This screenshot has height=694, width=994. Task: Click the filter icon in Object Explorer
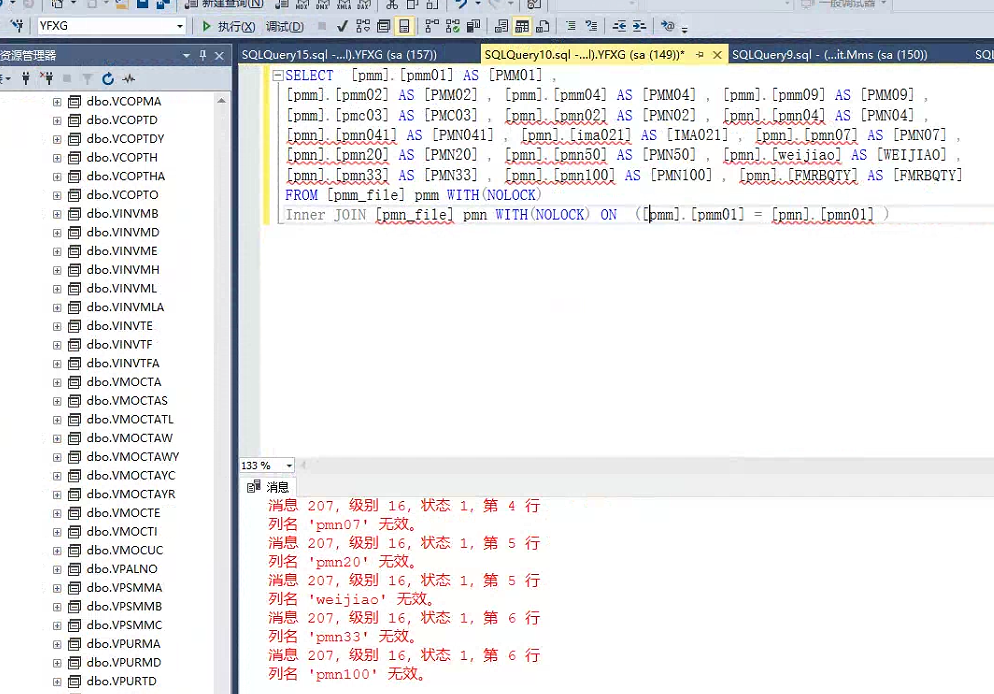click(x=87, y=78)
